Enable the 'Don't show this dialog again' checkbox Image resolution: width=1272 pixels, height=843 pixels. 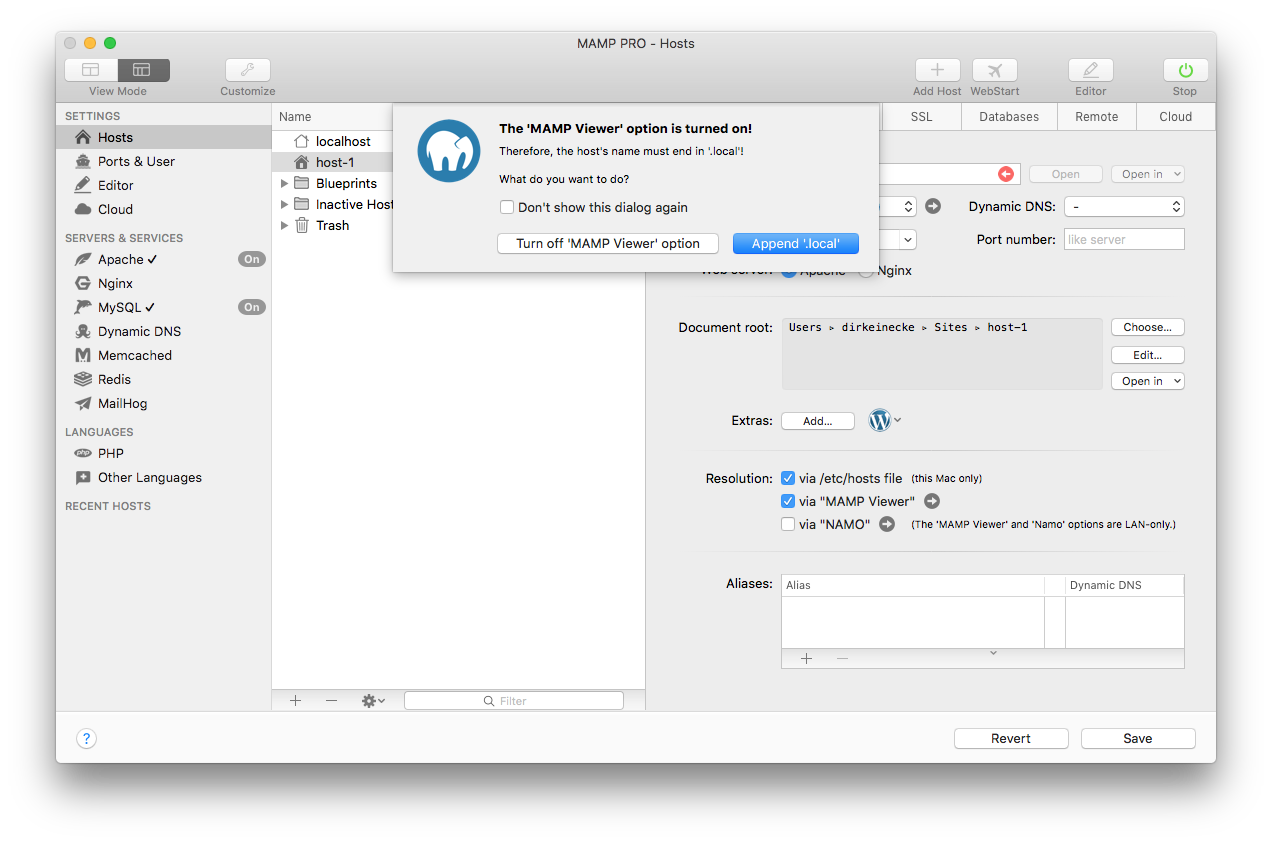(x=507, y=207)
